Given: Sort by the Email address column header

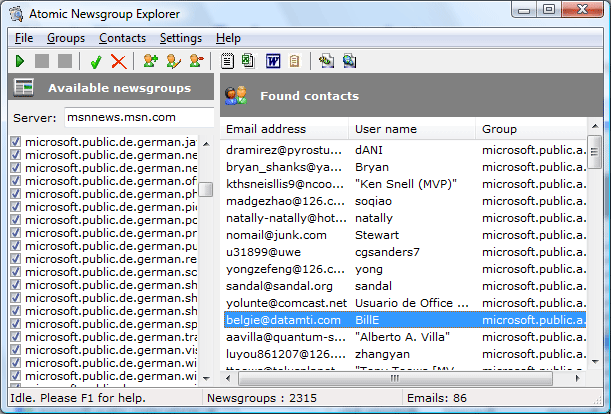Looking at the screenshot, I should point(284,129).
